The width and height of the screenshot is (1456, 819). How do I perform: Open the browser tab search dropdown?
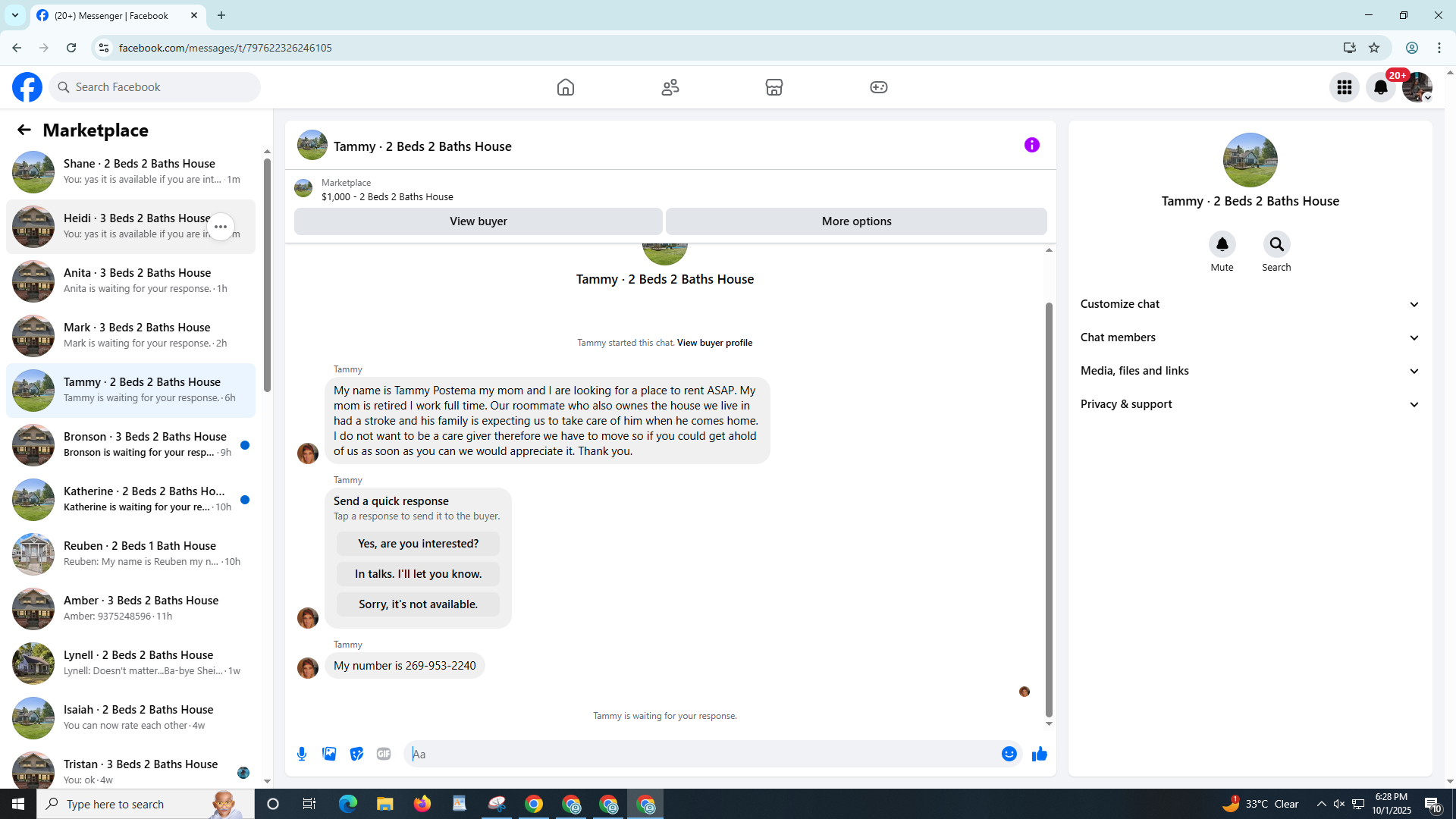[x=15, y=15]
